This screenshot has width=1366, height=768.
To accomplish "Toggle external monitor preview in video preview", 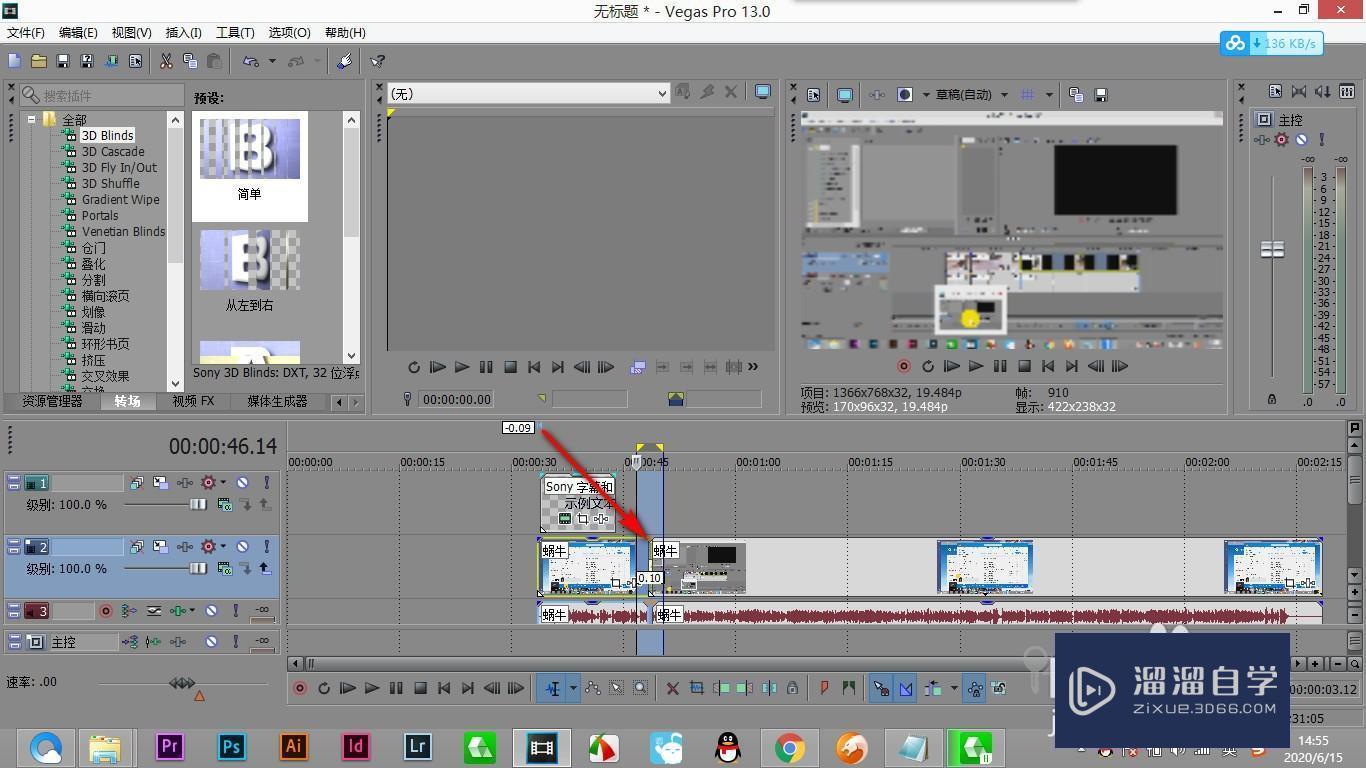I will (845, 95).
